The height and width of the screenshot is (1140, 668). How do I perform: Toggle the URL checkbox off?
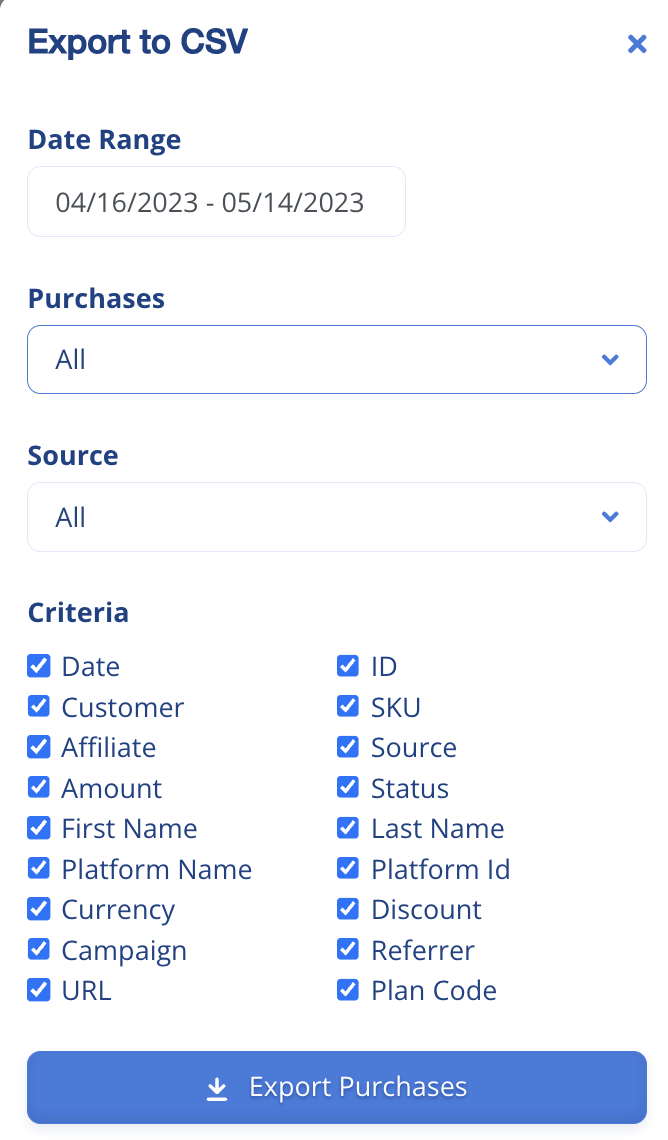pyautogui.click(x=38, y=990)
